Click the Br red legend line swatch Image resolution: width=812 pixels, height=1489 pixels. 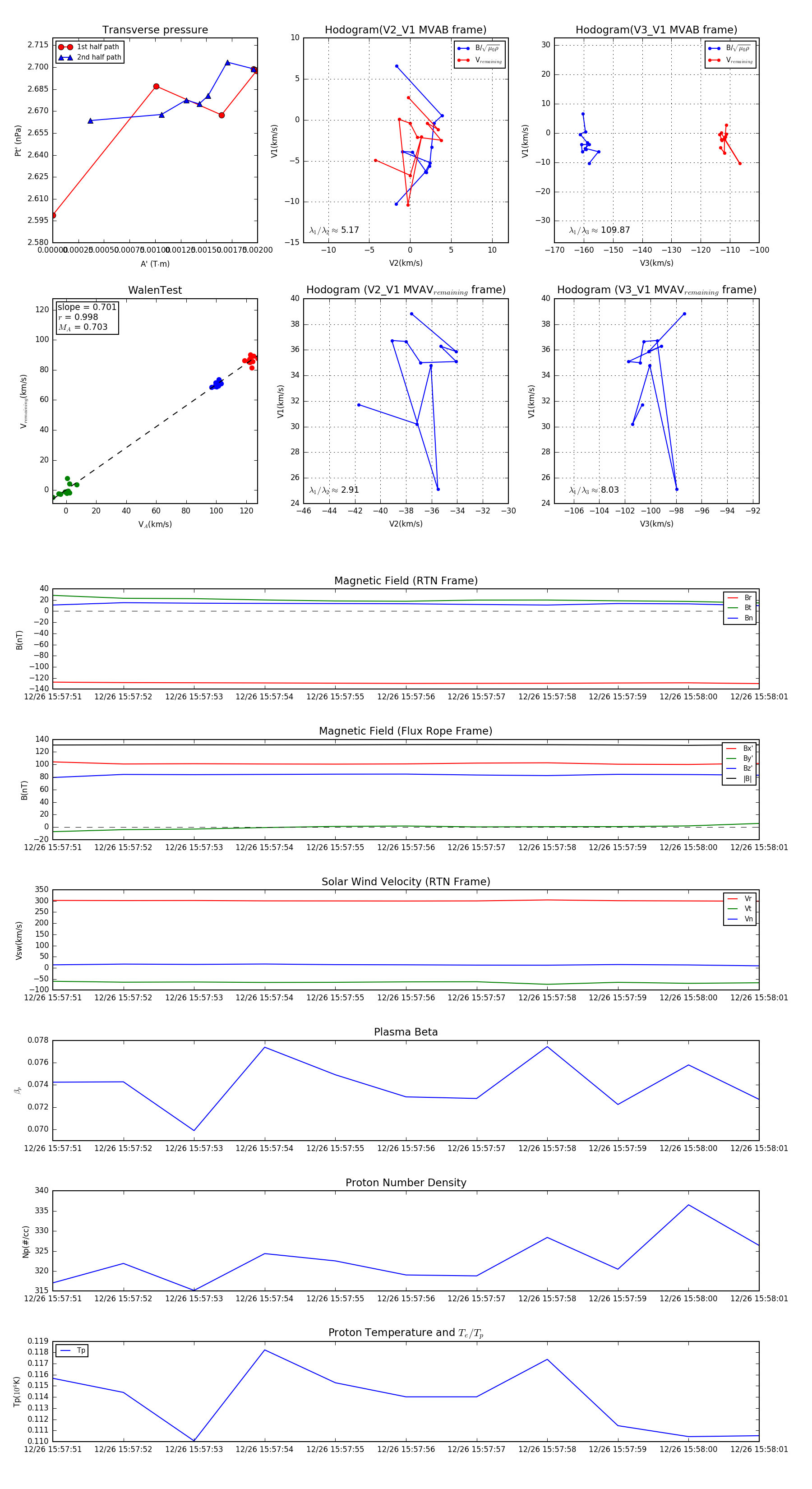click(x=732, y=598)
